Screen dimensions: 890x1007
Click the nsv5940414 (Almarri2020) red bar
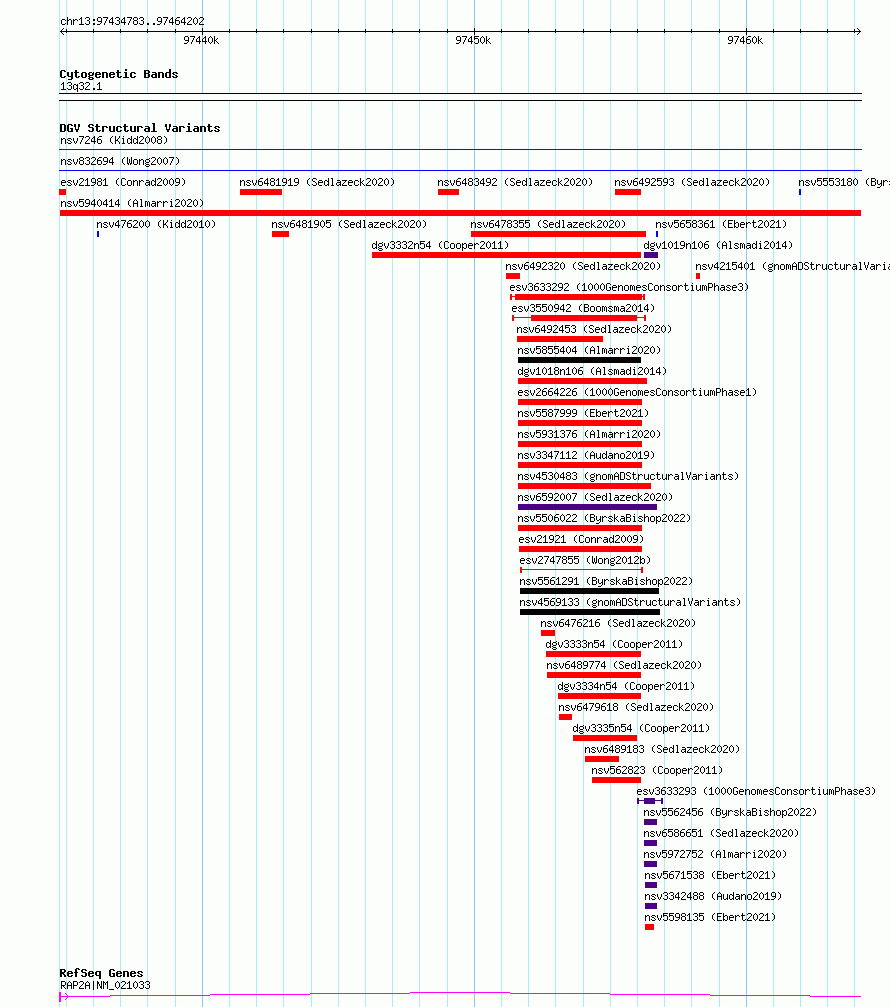pyautogui.click(x=460, y=213)
